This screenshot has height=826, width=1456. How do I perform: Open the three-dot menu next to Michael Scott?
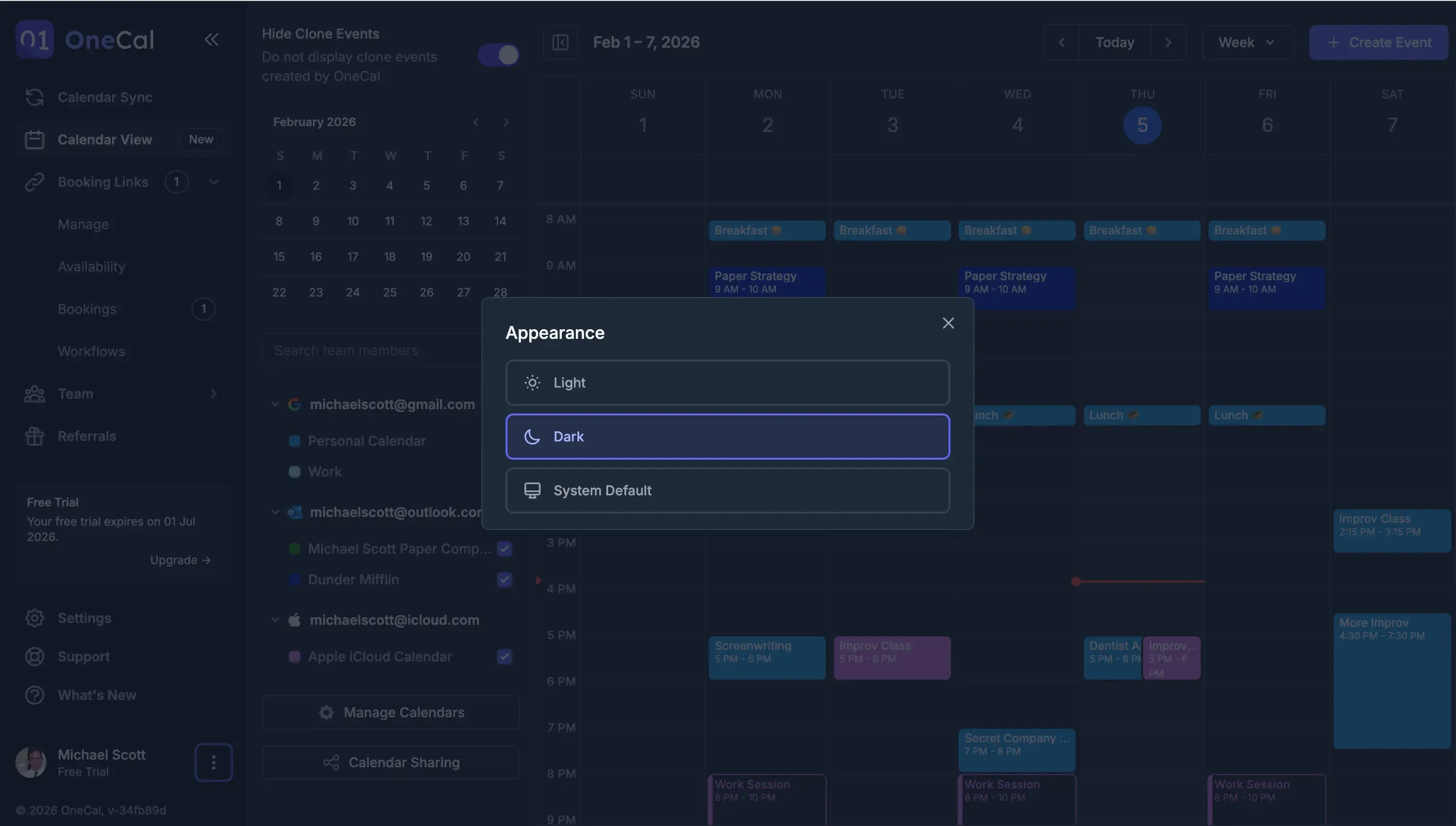pos(214,762)
